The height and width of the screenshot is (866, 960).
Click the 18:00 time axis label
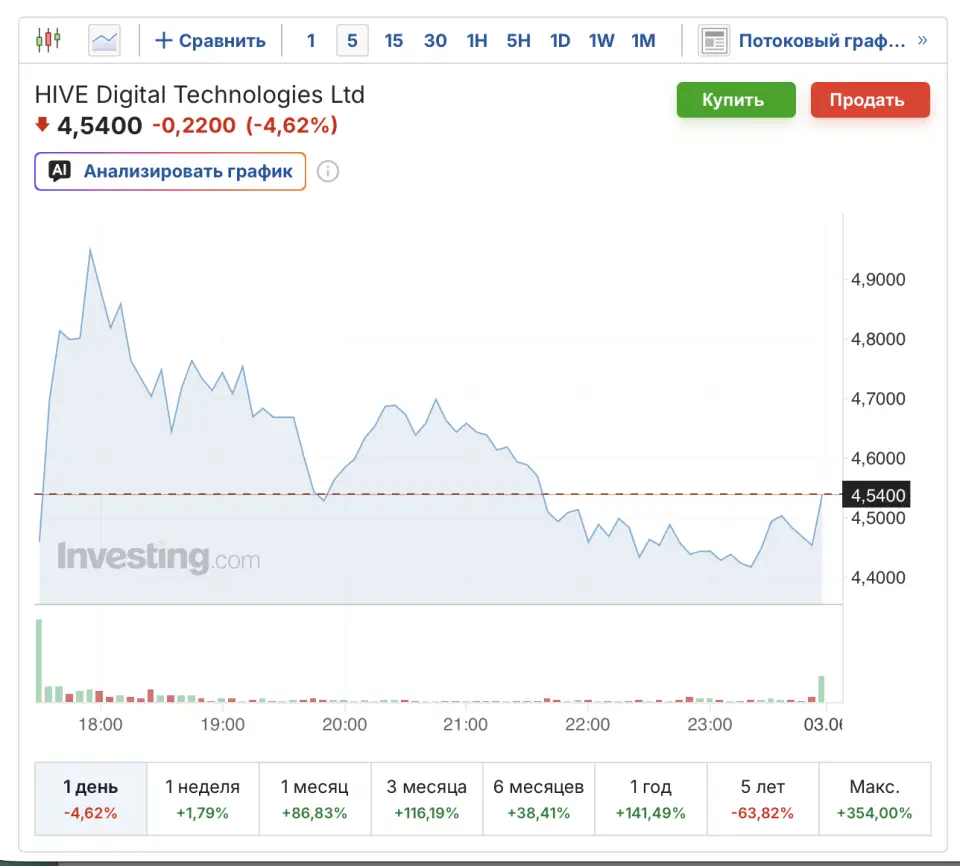(100, 725)
